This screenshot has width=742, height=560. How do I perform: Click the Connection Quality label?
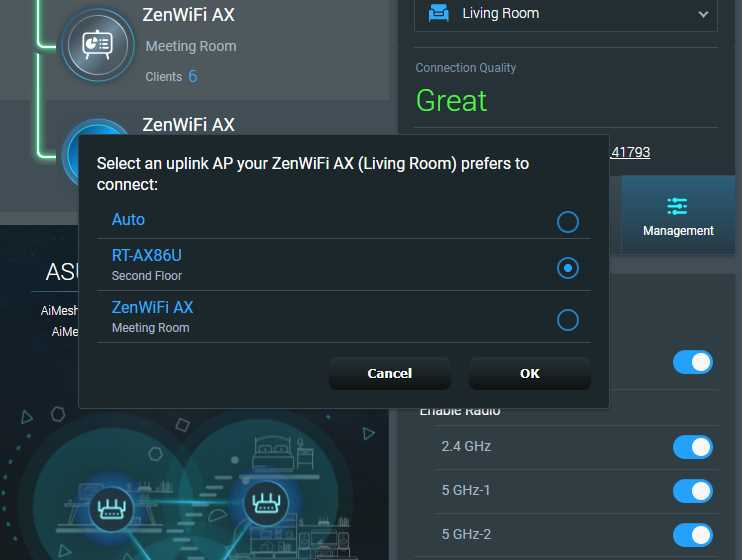click(x=466, y=68)
